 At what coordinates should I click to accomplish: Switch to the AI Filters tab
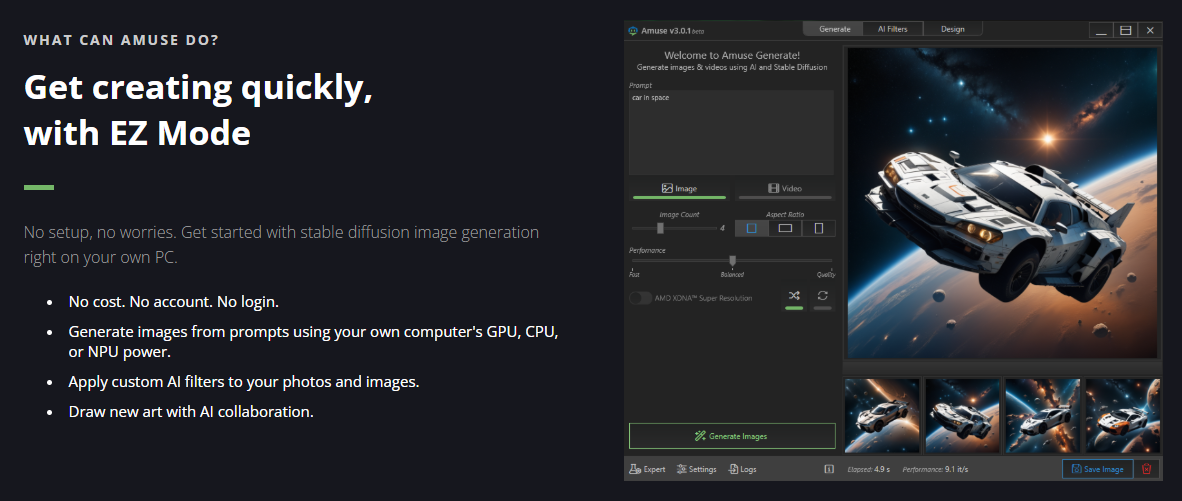pyautogui.click(x=892, y=29)
